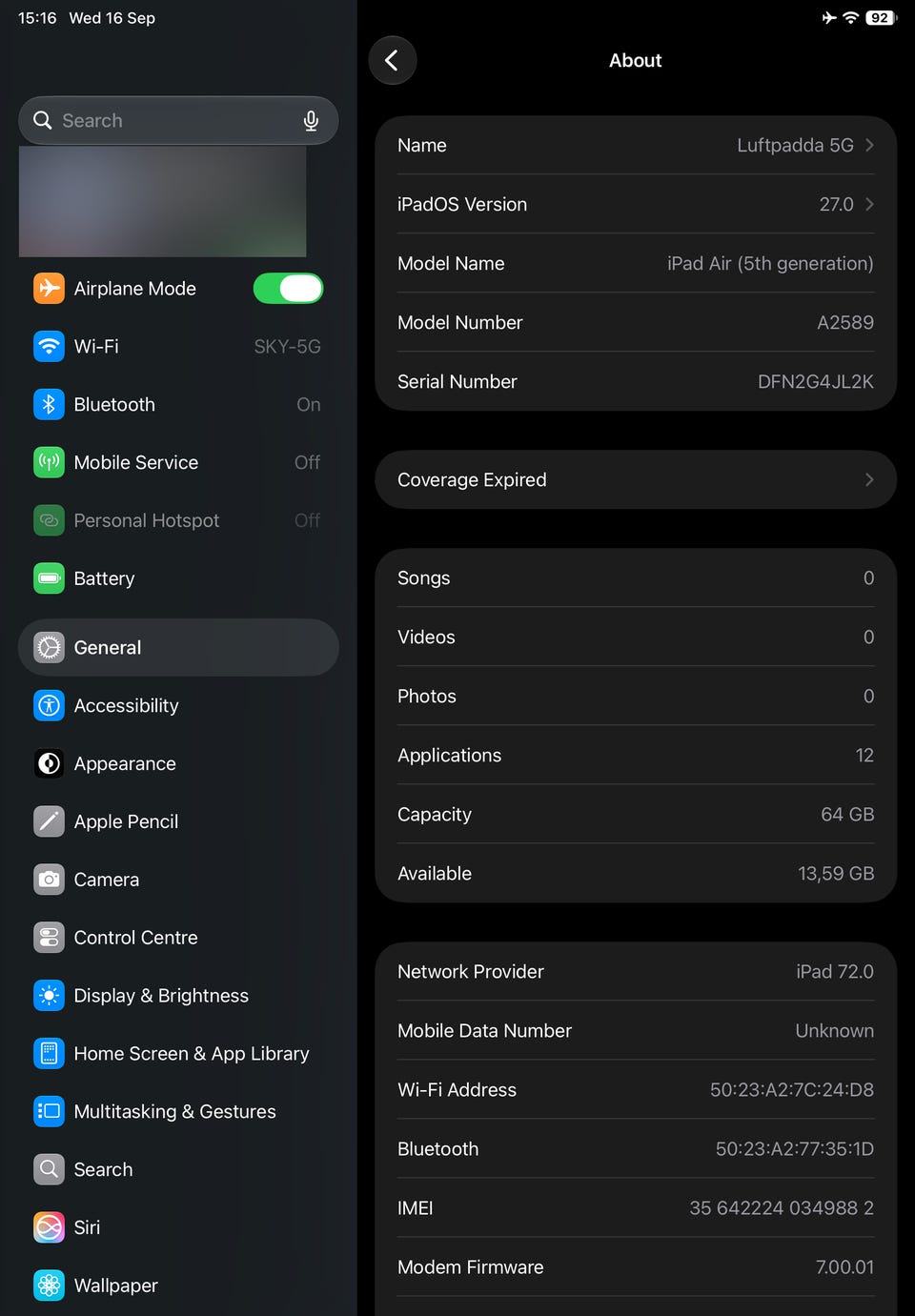Screen dimensions: 915x1316
Task: Turn off the Airplane Mode switch
Action: [x=288, y=288]
